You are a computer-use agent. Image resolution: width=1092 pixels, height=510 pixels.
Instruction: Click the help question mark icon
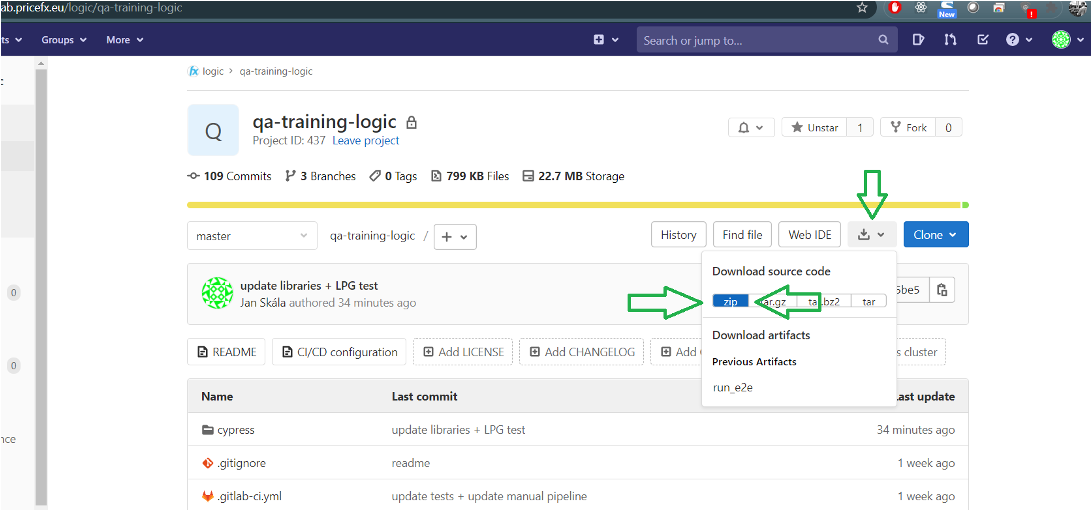point(1019,40)
